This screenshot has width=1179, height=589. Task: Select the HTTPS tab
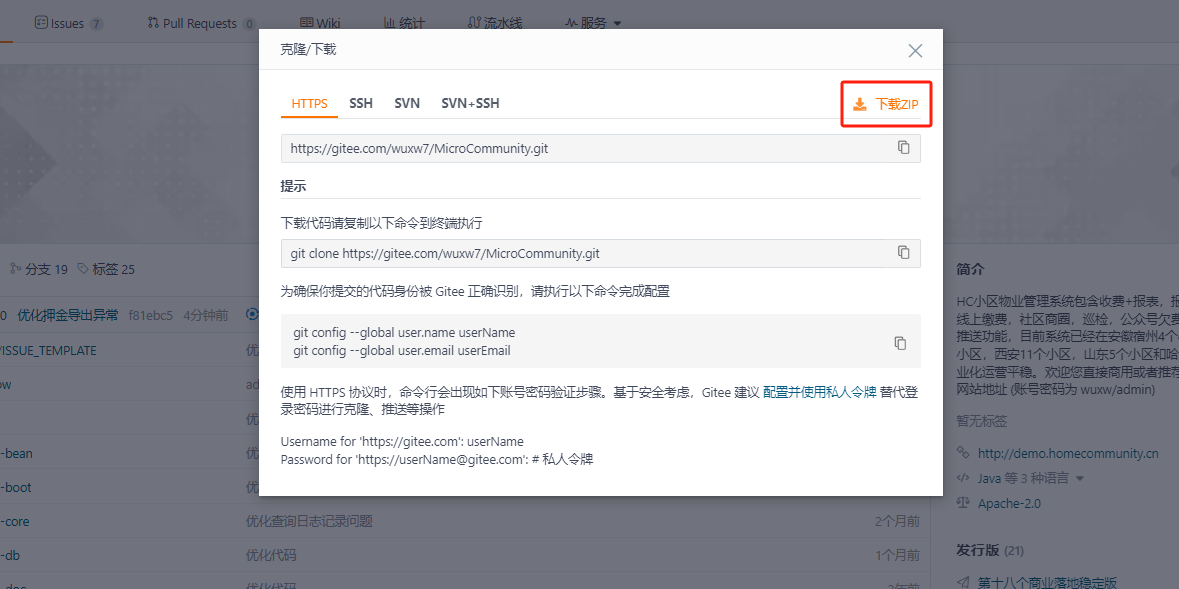click(x=309, y=103)
